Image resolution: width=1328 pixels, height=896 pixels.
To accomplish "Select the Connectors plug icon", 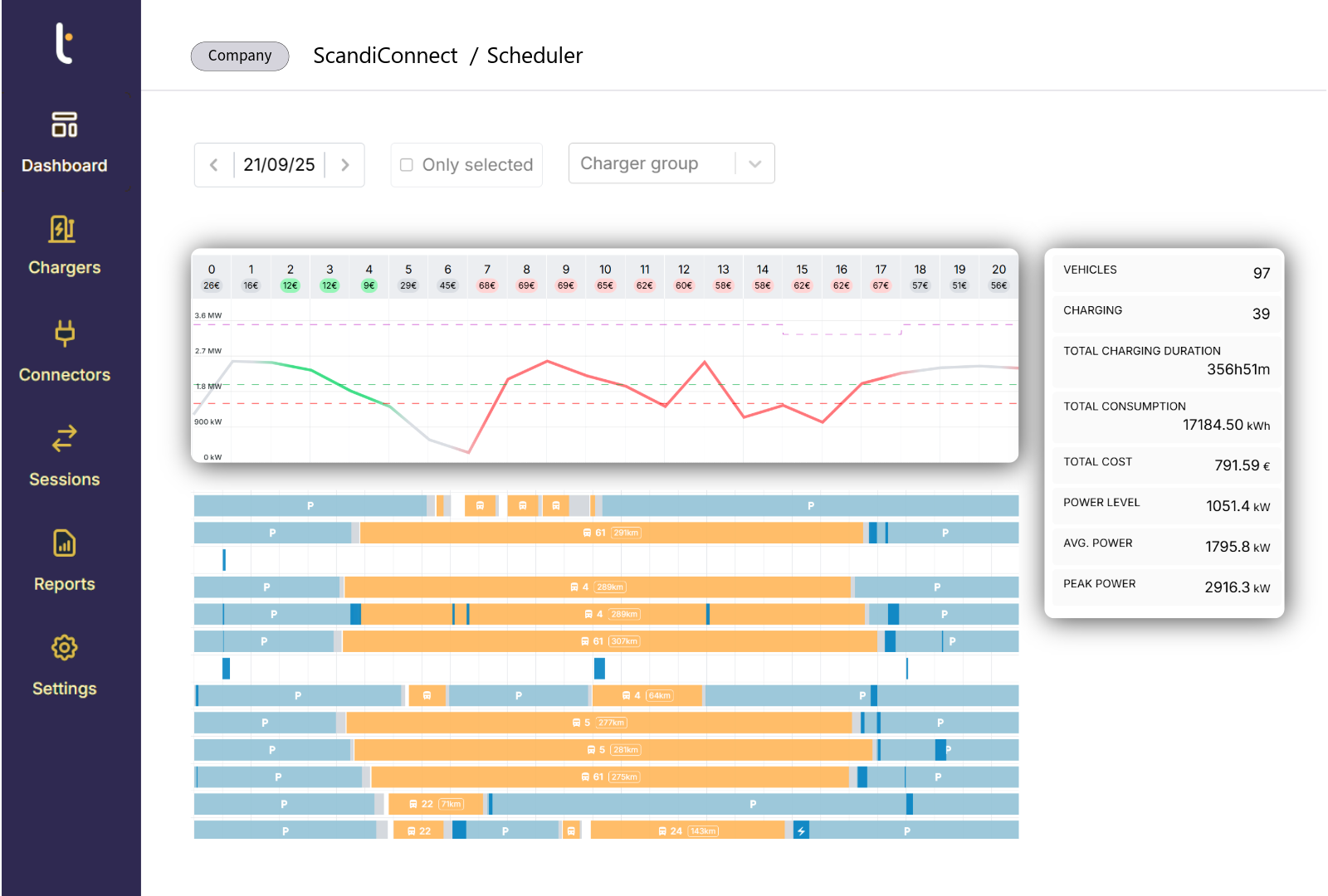I will tap(64, 334).
